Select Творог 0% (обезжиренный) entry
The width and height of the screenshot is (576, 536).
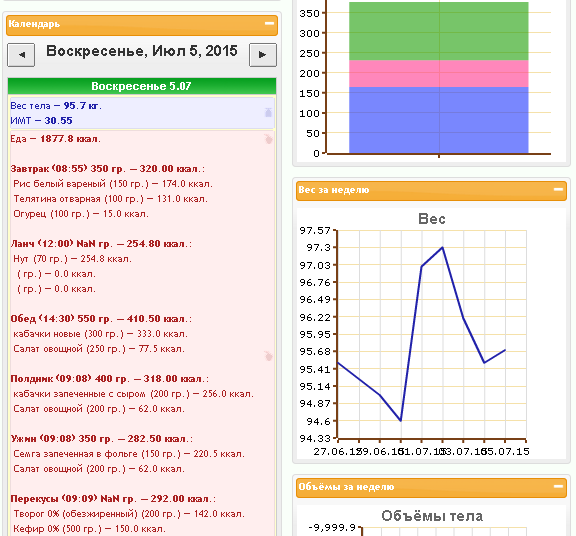(x=129, y=514)
